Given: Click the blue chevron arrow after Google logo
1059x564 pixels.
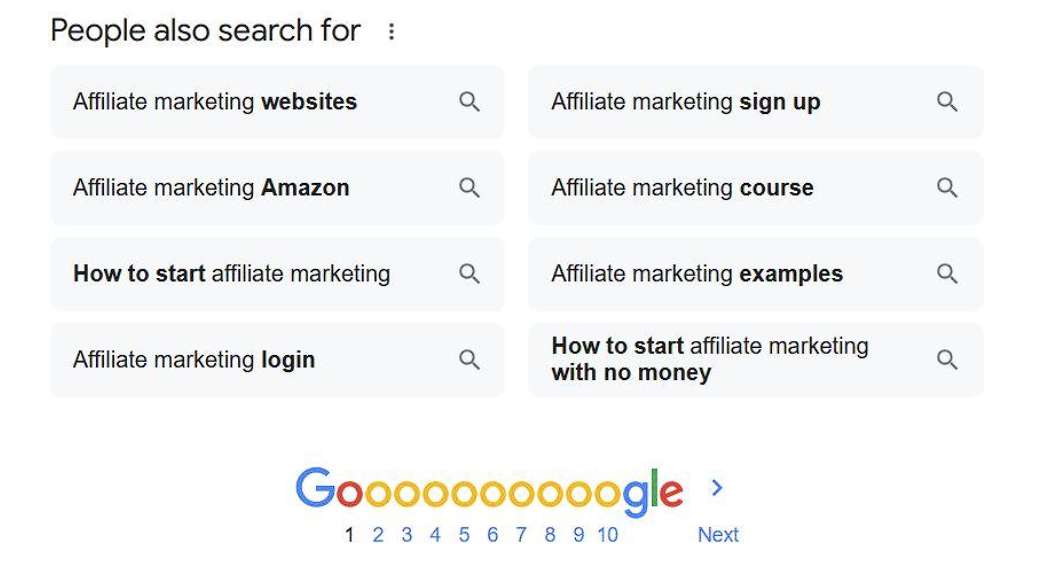Looking at the screenshot, I should pyautogui.click(x=717, y=488).
